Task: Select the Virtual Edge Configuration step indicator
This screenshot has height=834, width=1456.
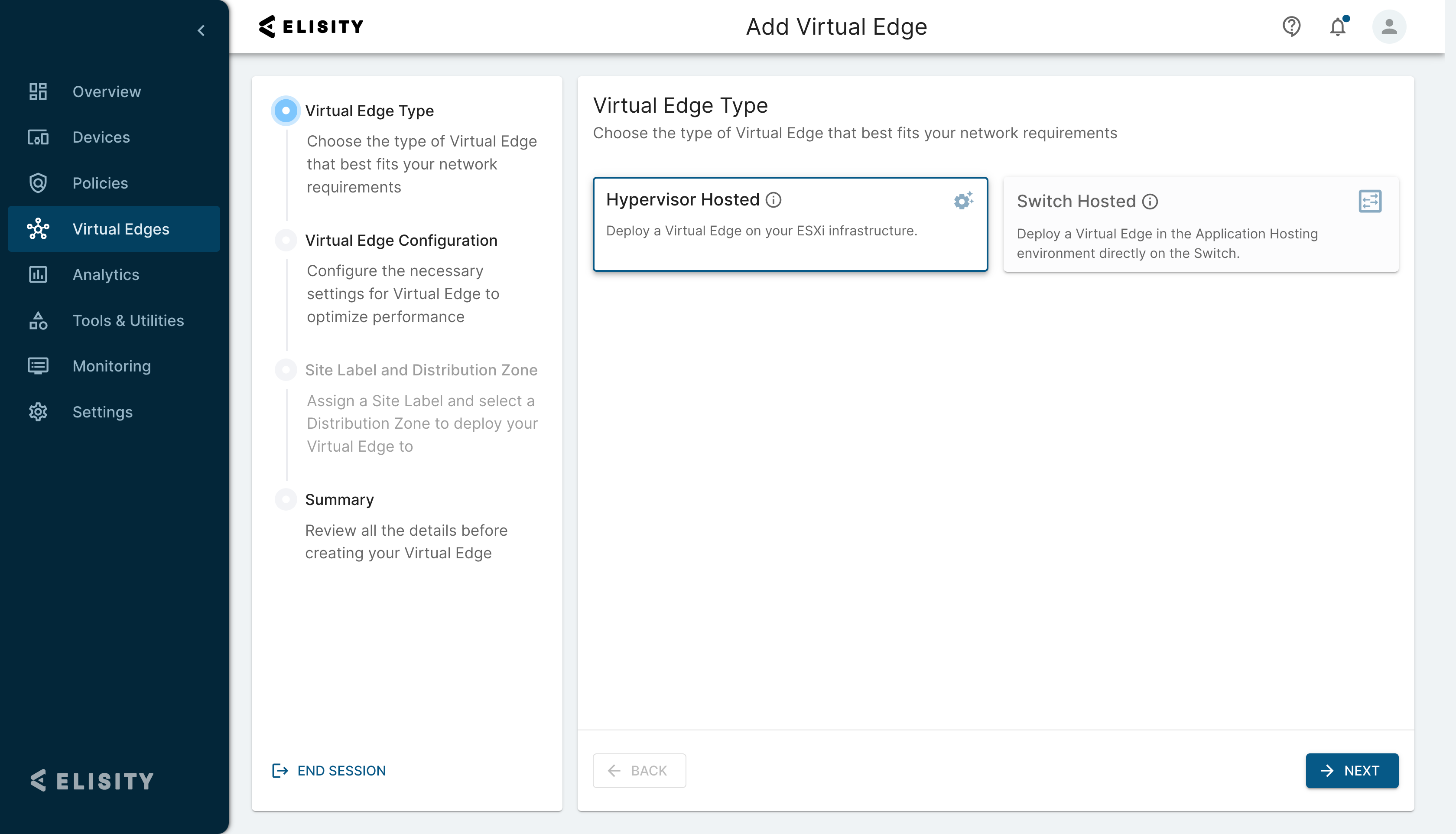Action: (x=286, y=240)
